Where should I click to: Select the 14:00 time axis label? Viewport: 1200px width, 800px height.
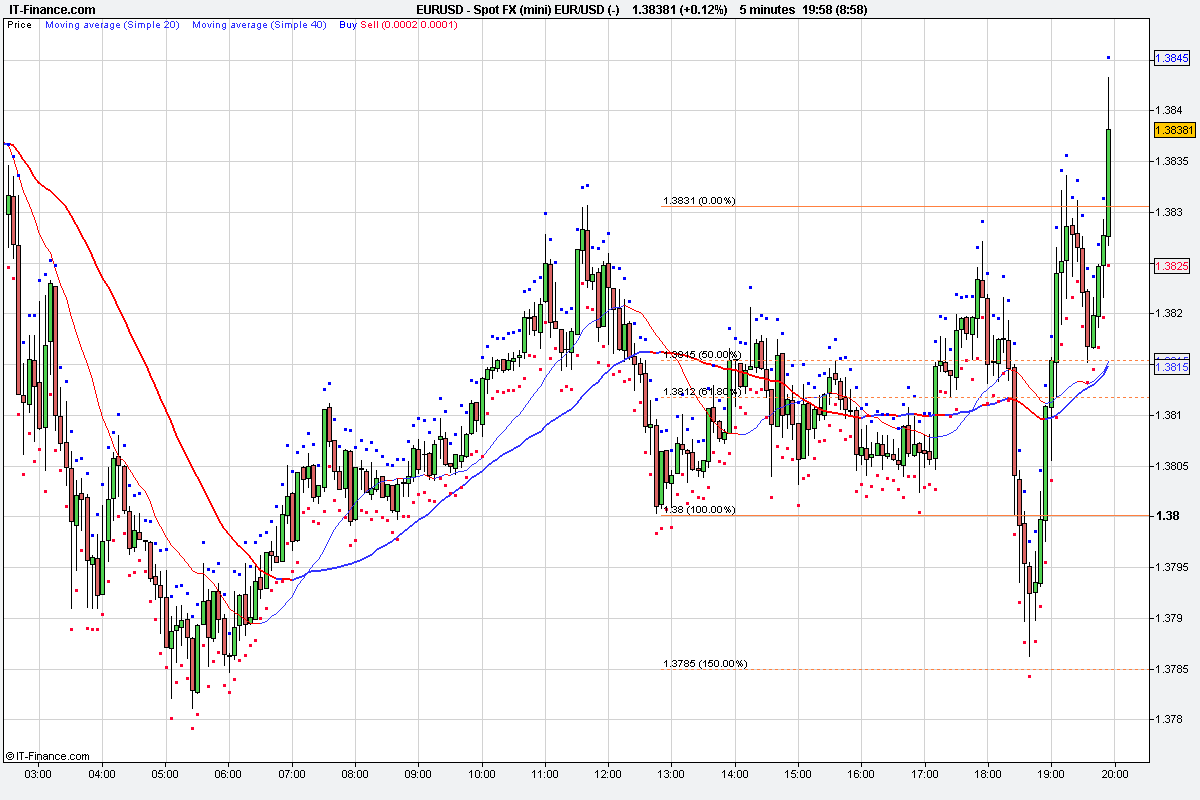[735, 774]
